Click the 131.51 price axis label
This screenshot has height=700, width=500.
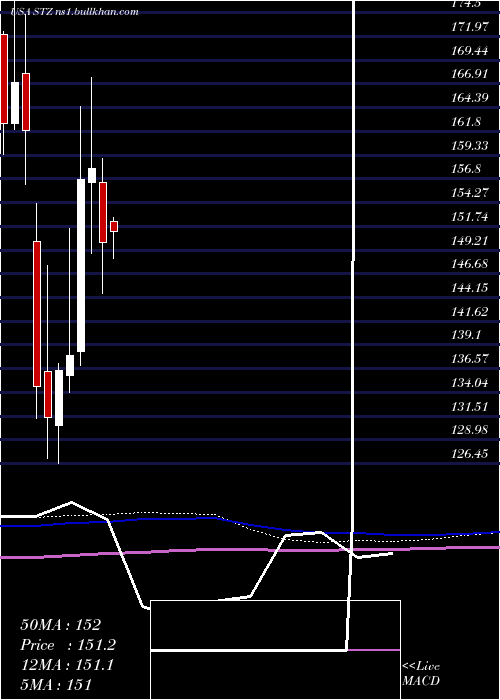pos(470,407)
